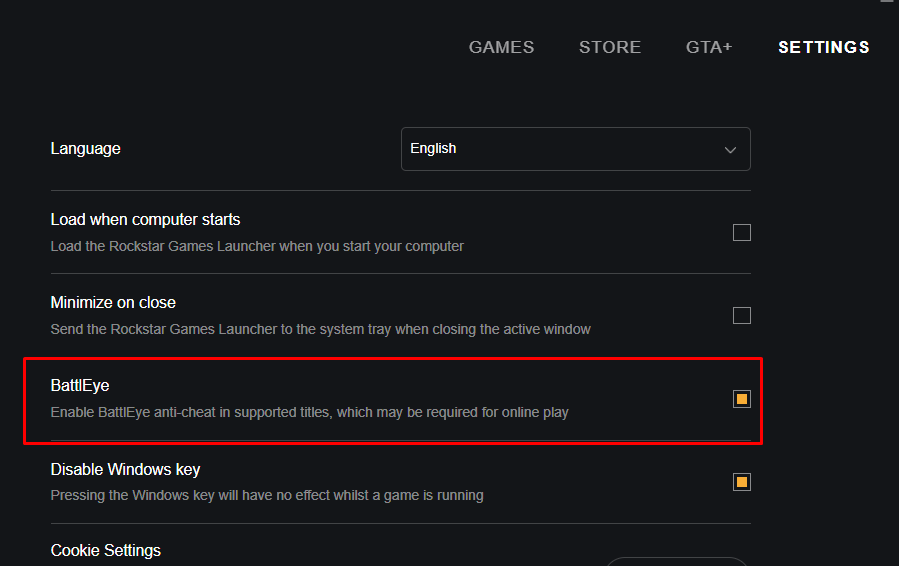
Task: Click the Disable Windows key heading
Action: click(125, 469)
